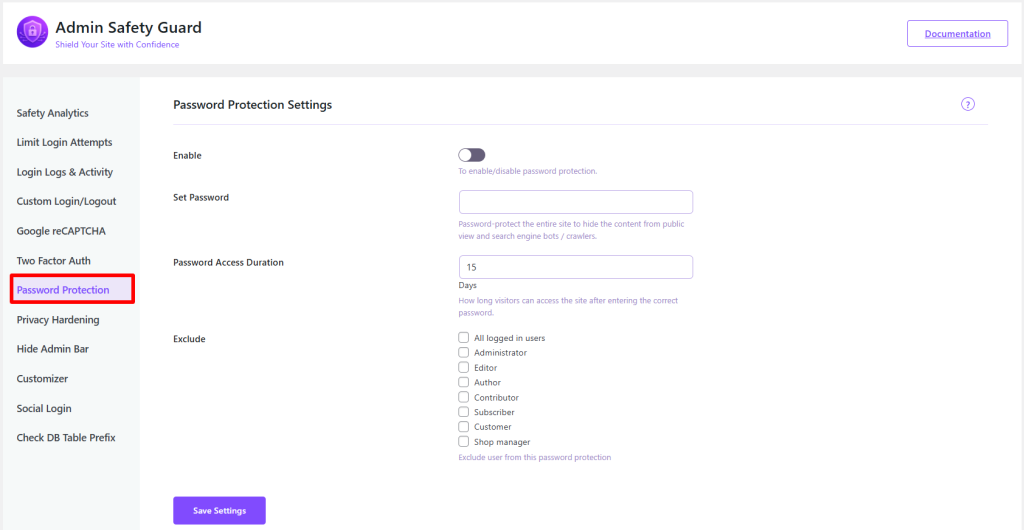
Task: Click 'Shield Your Site with Confidence' tagline
Action: click(x=118, y=45)
